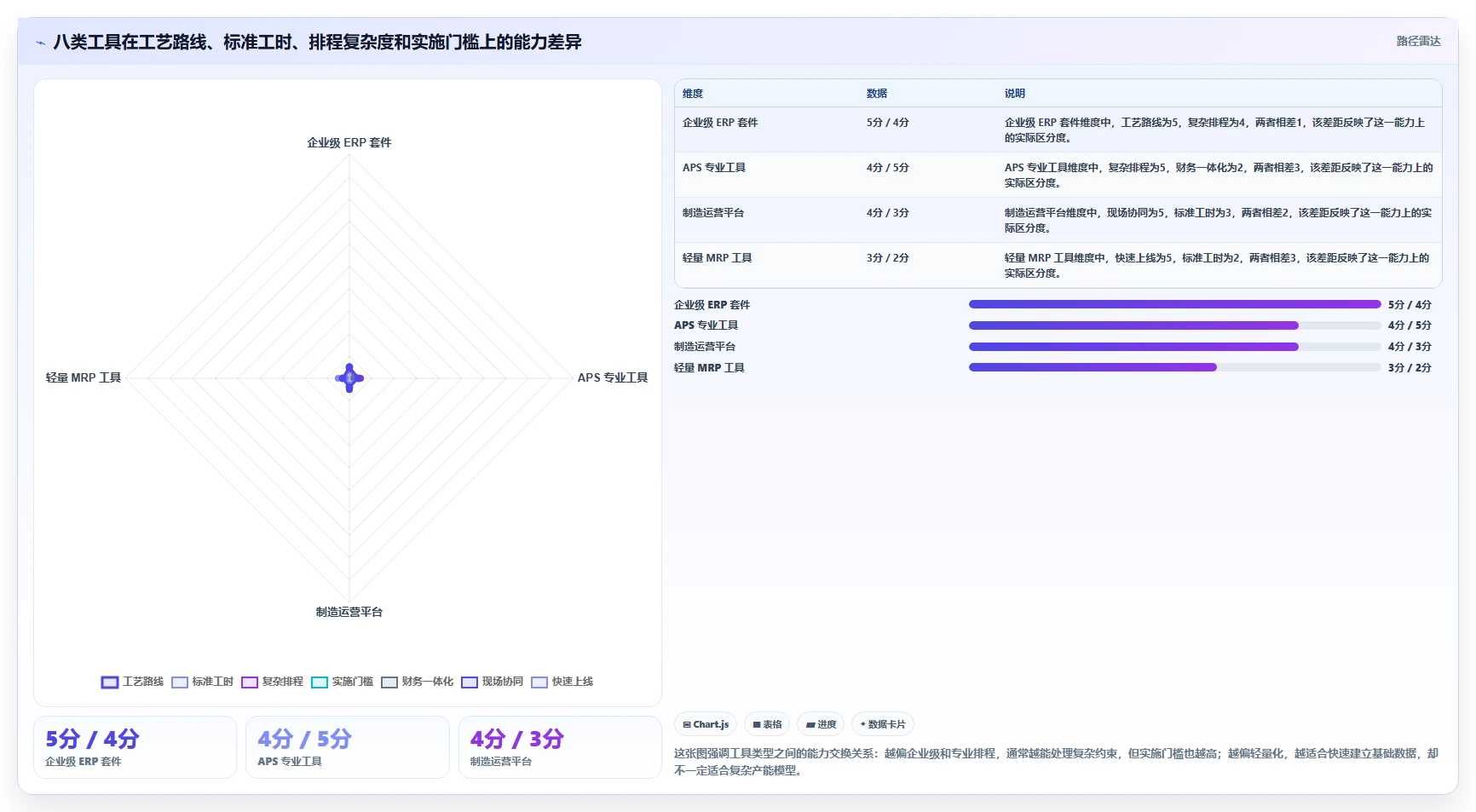Viewport: 1476px width, 812px height.
Task: Click the radar chart center data point
Action: tap(349, 377)
